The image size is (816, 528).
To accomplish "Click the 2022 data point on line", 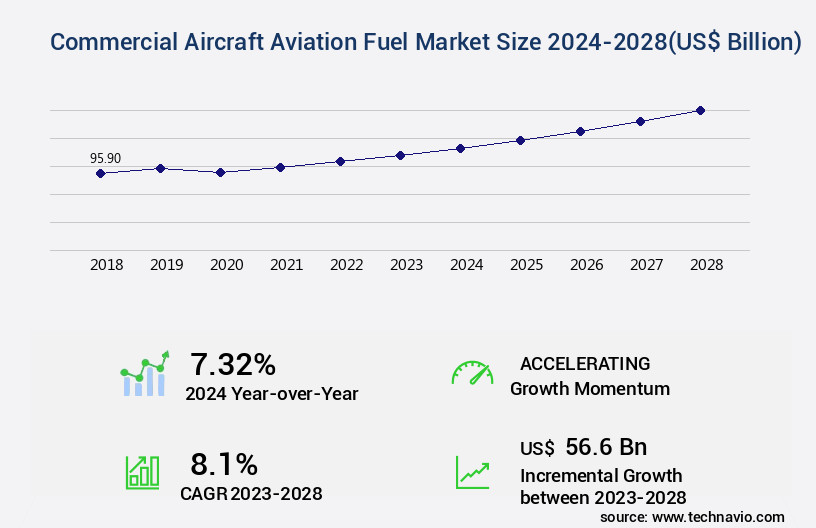I will (340, 161).
